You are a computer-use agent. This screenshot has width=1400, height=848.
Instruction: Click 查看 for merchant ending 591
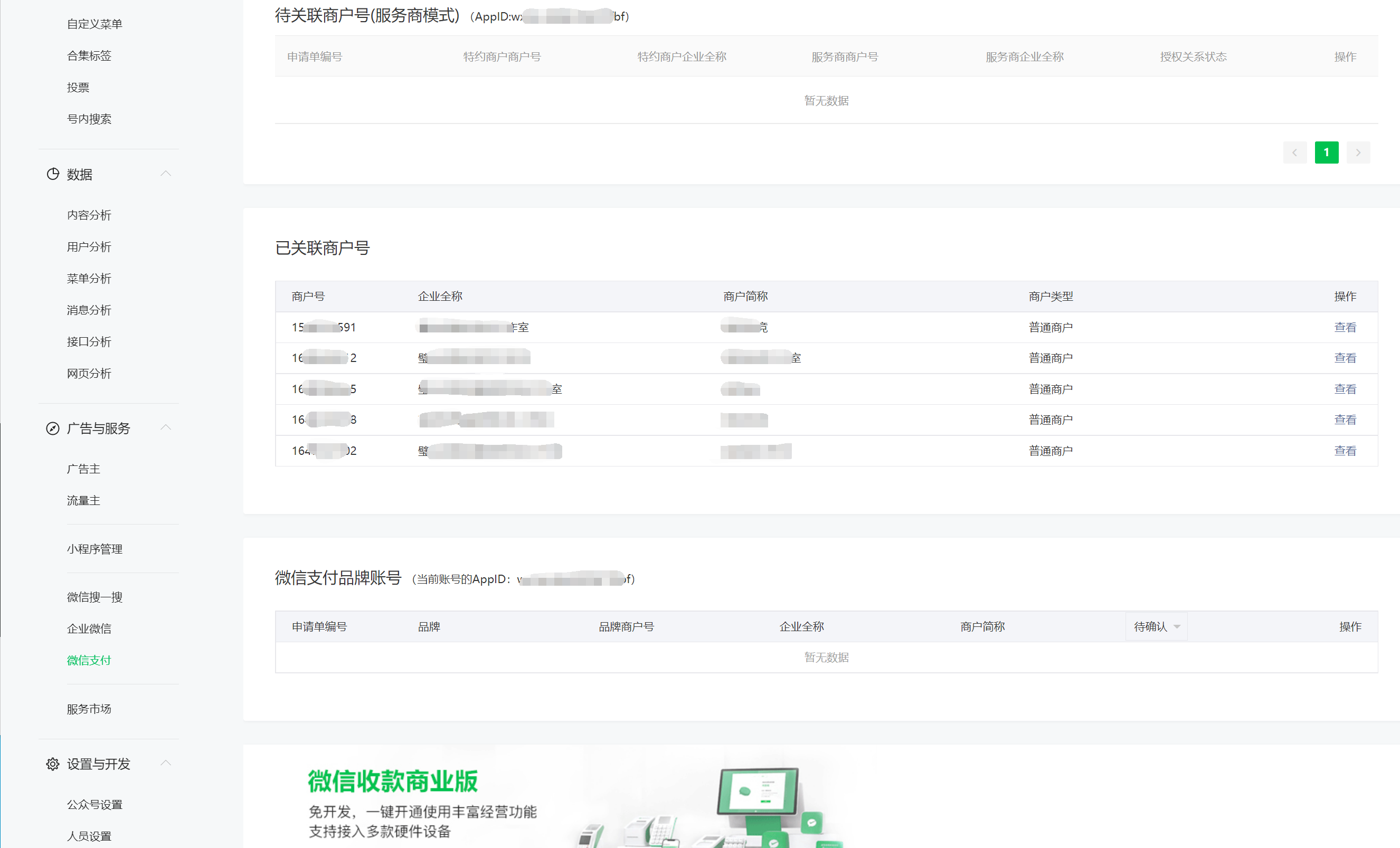coord(1345,327)
